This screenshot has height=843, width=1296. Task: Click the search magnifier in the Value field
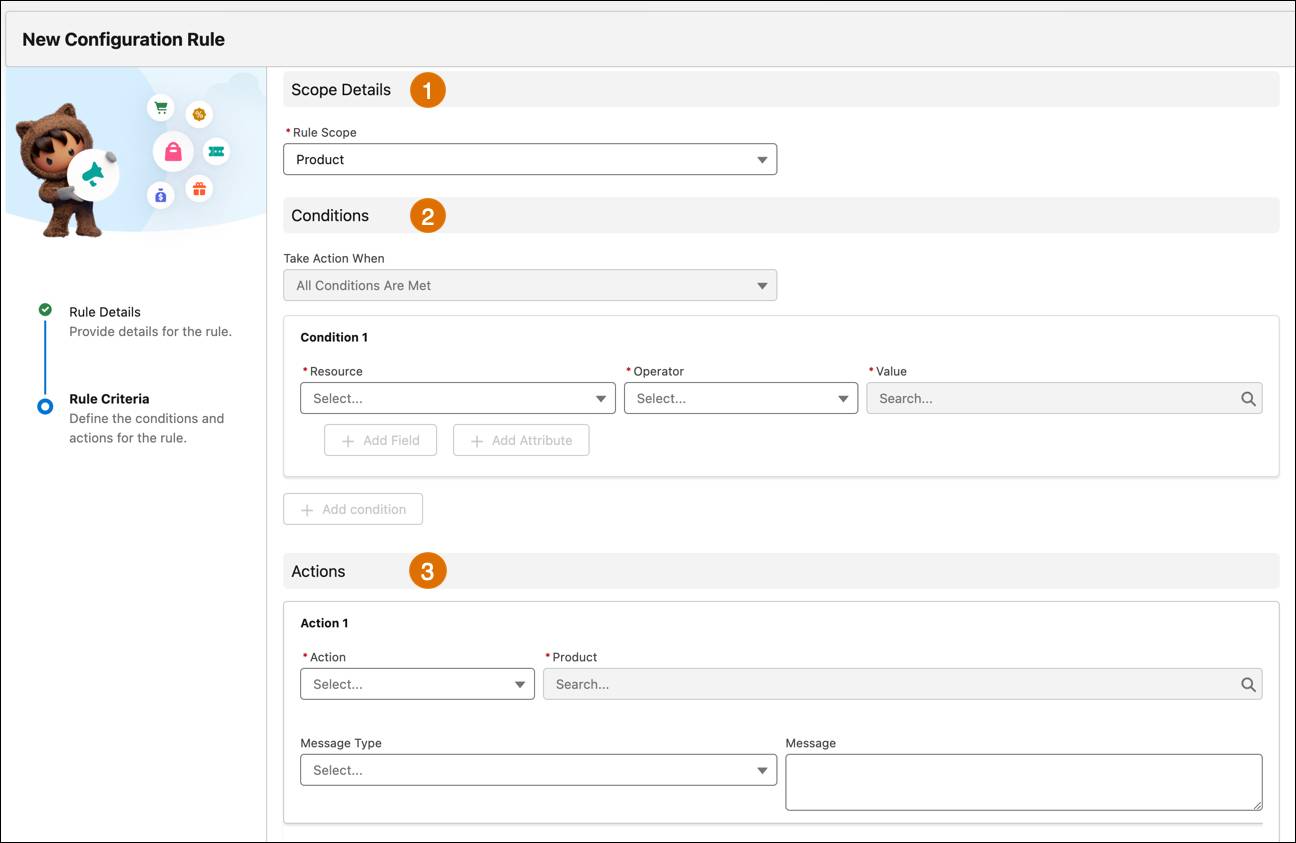pos(1247,398)
